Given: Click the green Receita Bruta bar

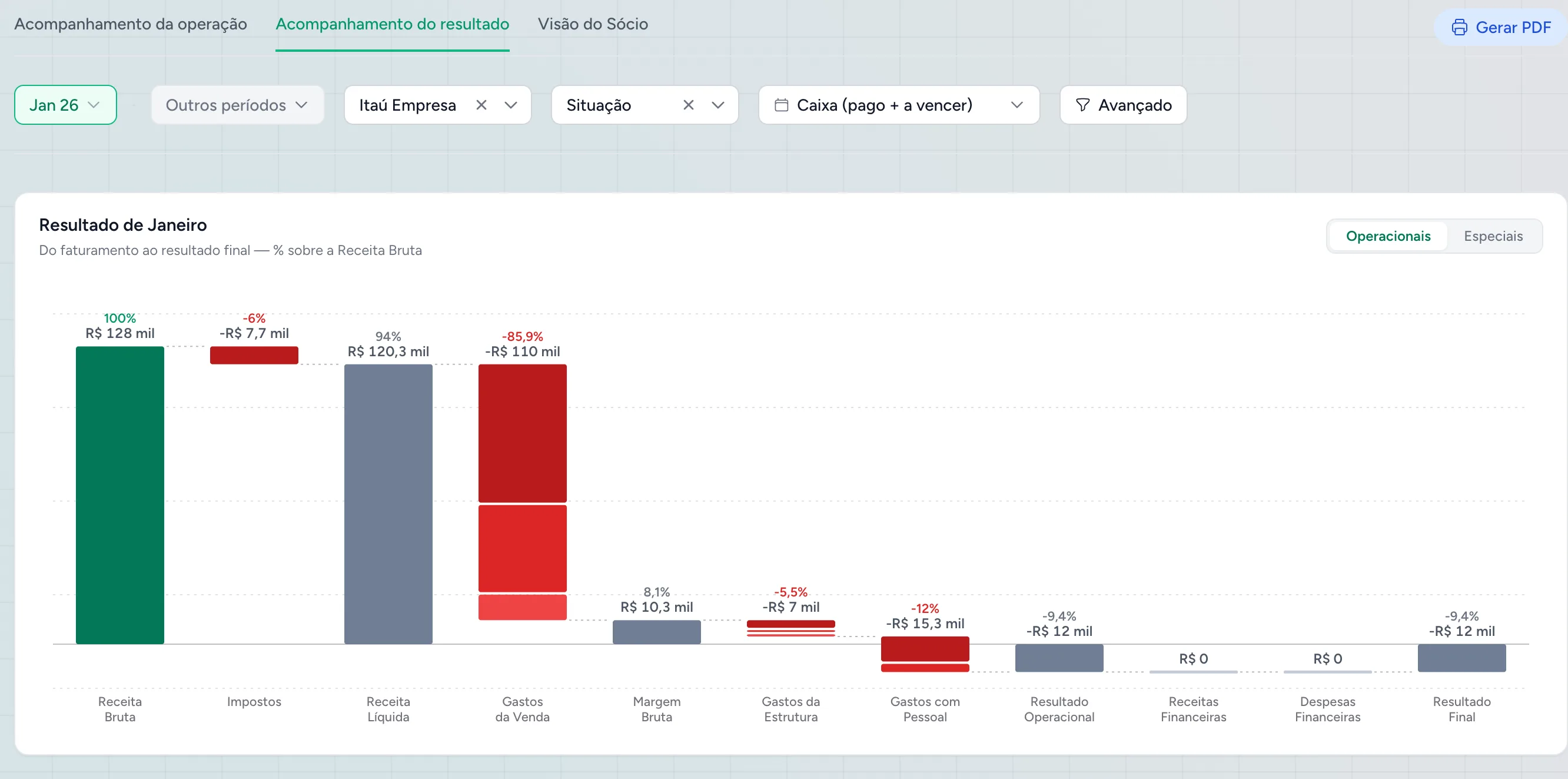Looking at the screenshot, I should [120, 495].
